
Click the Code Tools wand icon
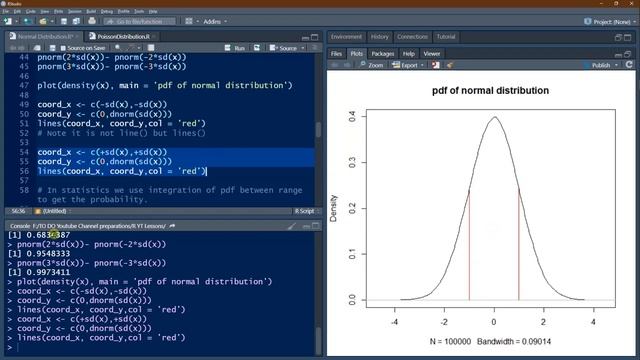point(132,48)
